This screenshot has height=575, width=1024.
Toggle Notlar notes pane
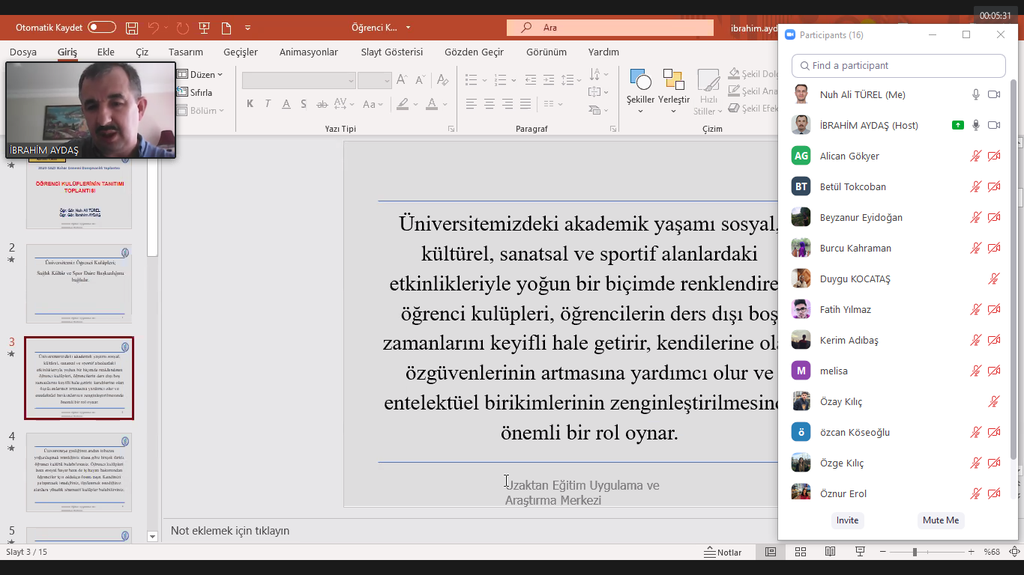pyautogui.click(x=723, y=552)
